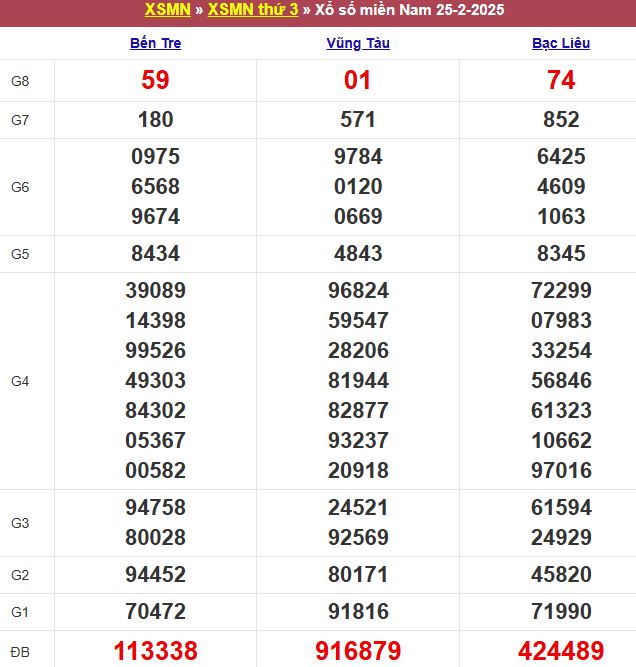Select the G4 number 93237
The image size is (636, 667).
[358, 440]
